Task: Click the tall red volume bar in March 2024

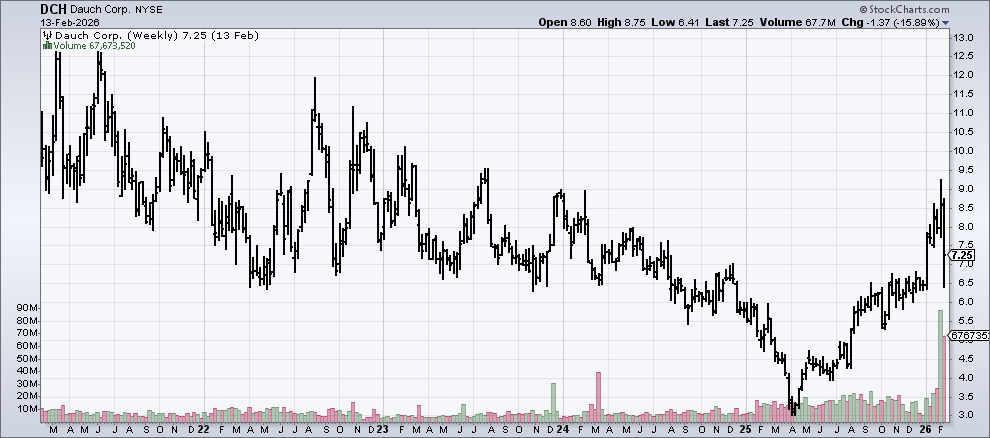Action: pyautogui.click(x=598, y=397)
